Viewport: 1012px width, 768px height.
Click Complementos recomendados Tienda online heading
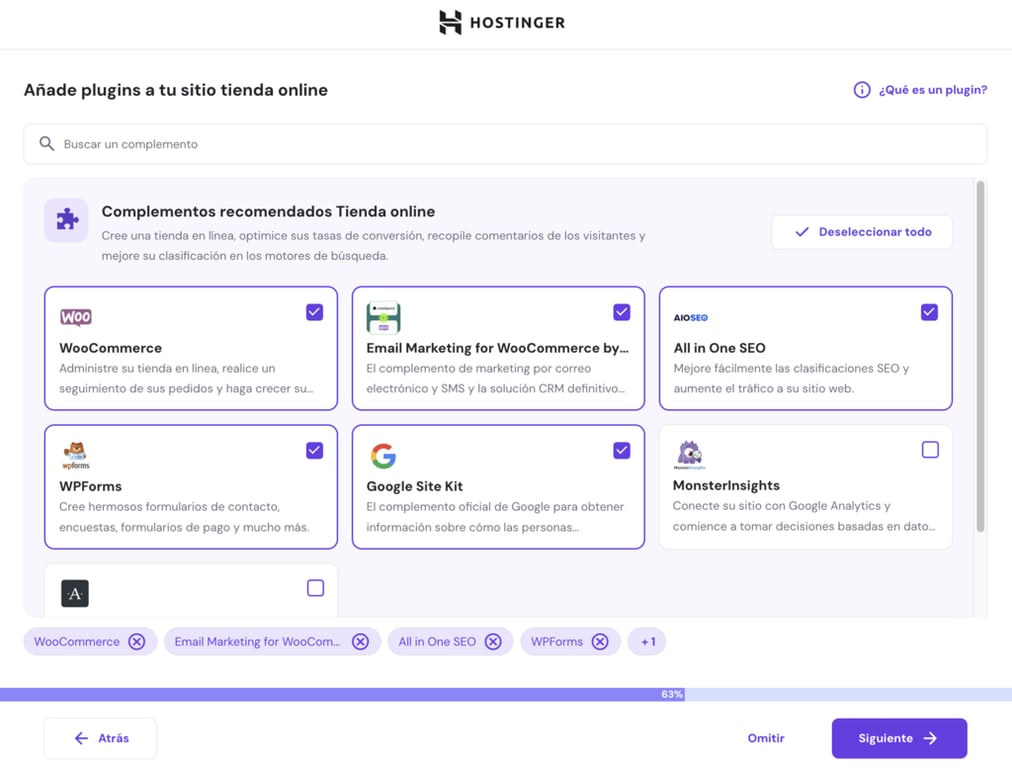(x=268, y=212)
